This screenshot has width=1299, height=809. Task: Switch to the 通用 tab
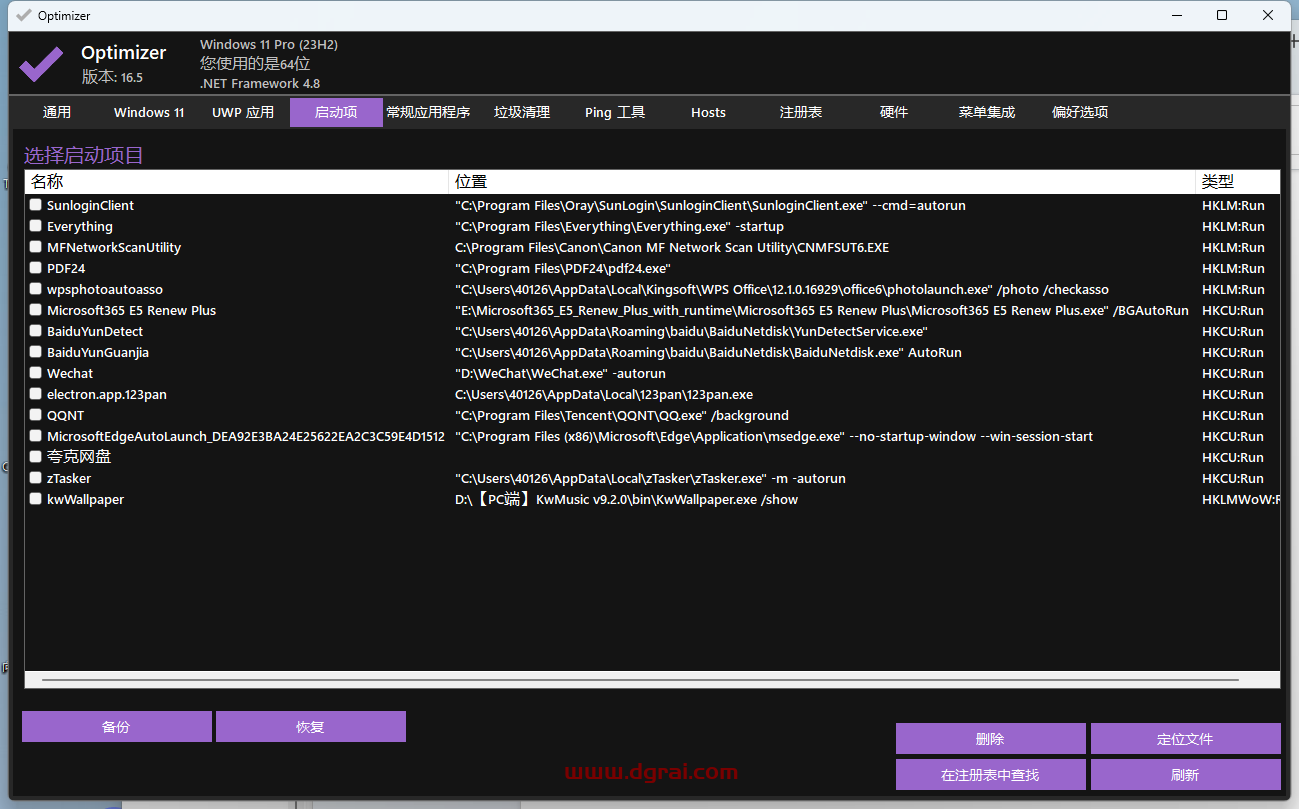(x=57, y=112)
